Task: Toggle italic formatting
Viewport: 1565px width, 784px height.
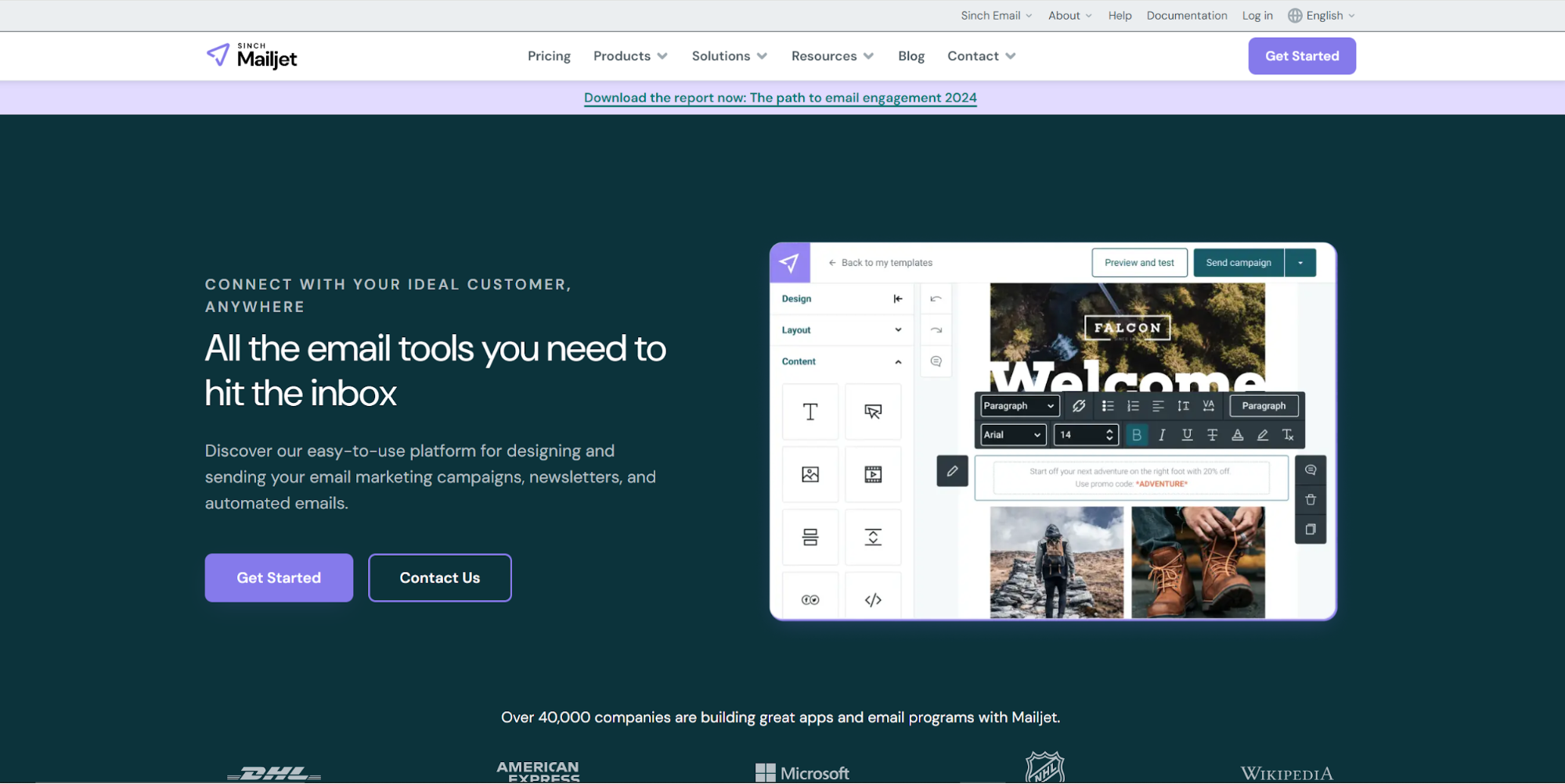Action: pos(1162,435)
